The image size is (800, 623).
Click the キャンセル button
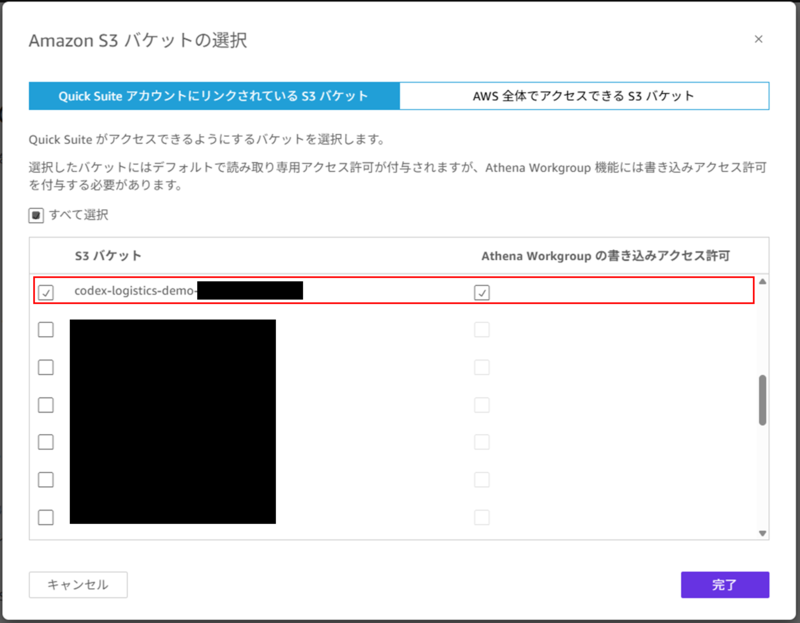click(78, 585)
